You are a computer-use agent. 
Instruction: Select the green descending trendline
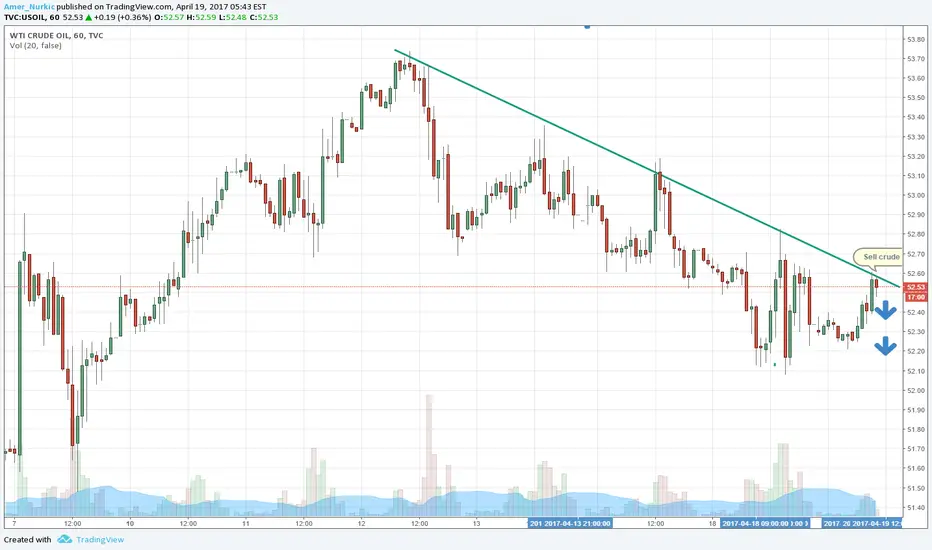point(647,168)
